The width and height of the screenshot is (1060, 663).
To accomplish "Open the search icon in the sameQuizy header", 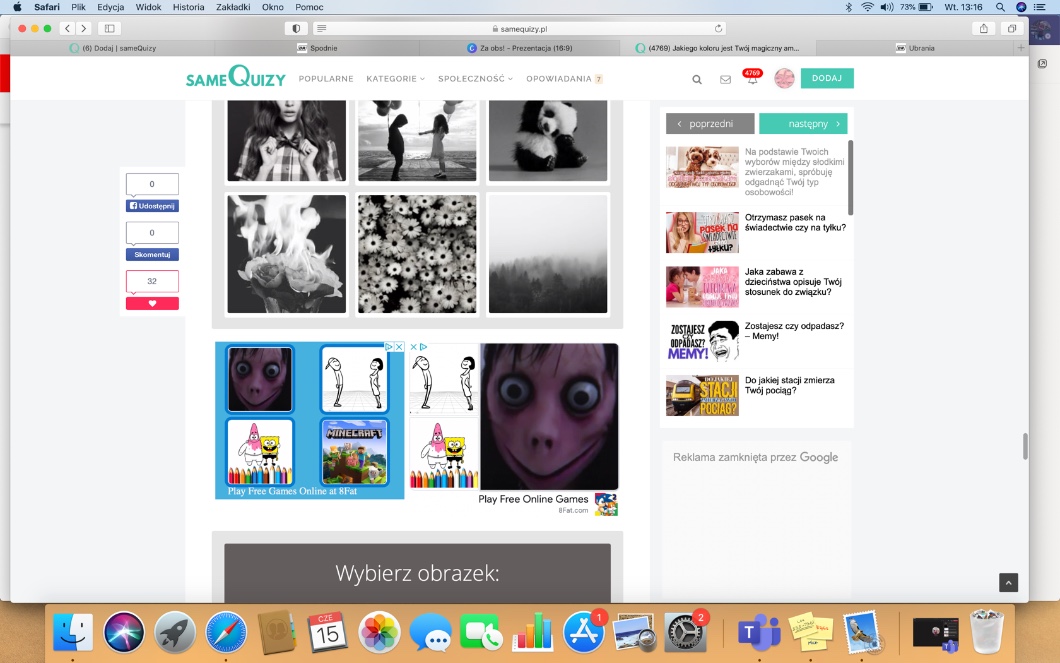I will (697, 79).
